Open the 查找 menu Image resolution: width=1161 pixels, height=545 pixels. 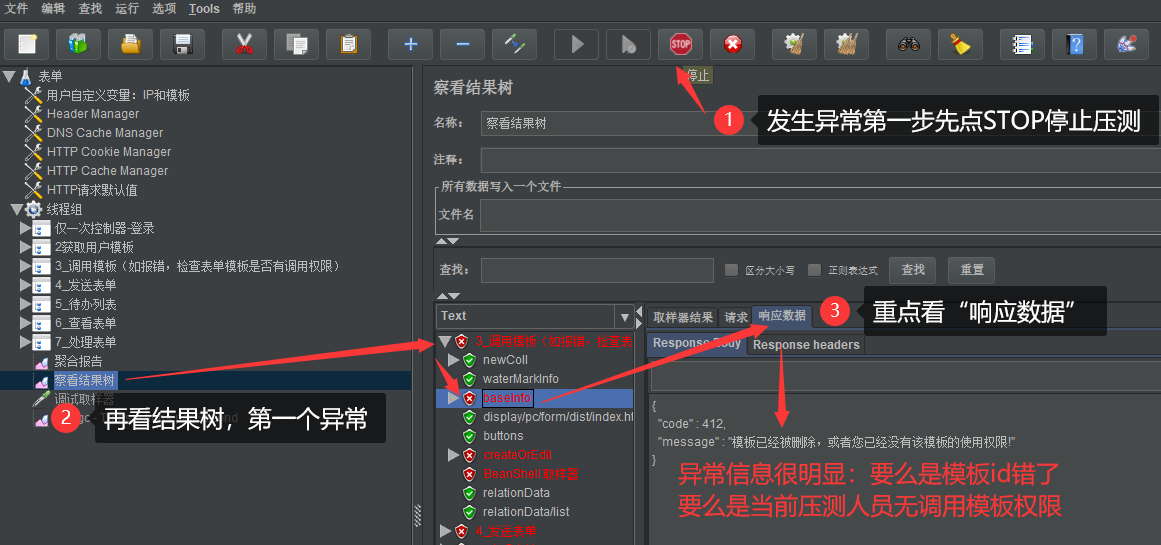point(90,9)
